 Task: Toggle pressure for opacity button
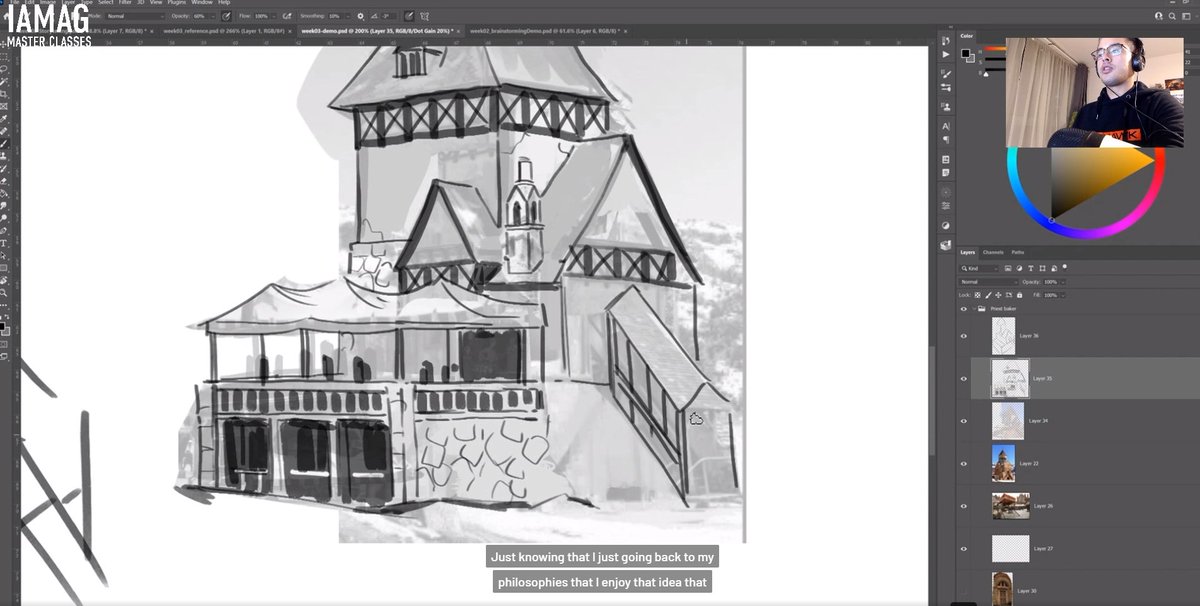point(226,16)
